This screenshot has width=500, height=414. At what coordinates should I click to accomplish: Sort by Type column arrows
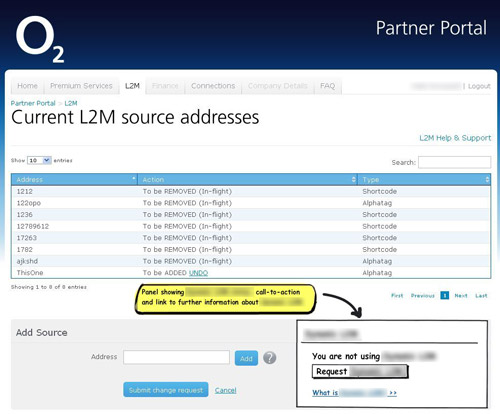(x=487, y=179)
